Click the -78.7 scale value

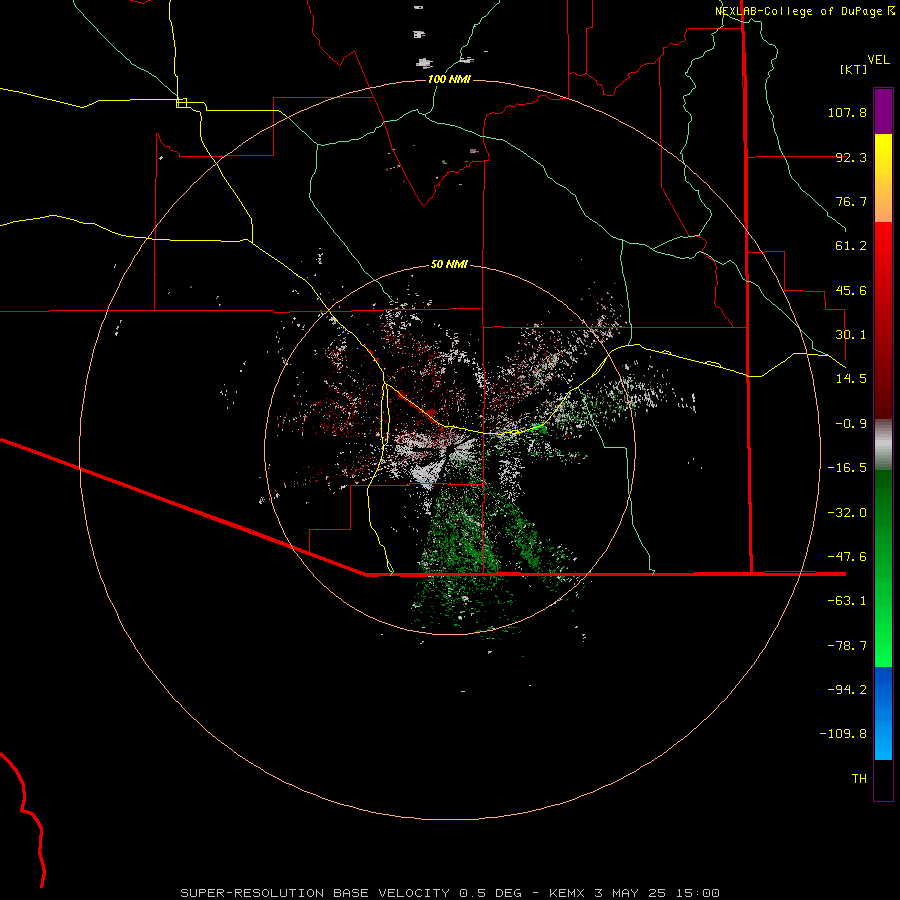[847, 646]
